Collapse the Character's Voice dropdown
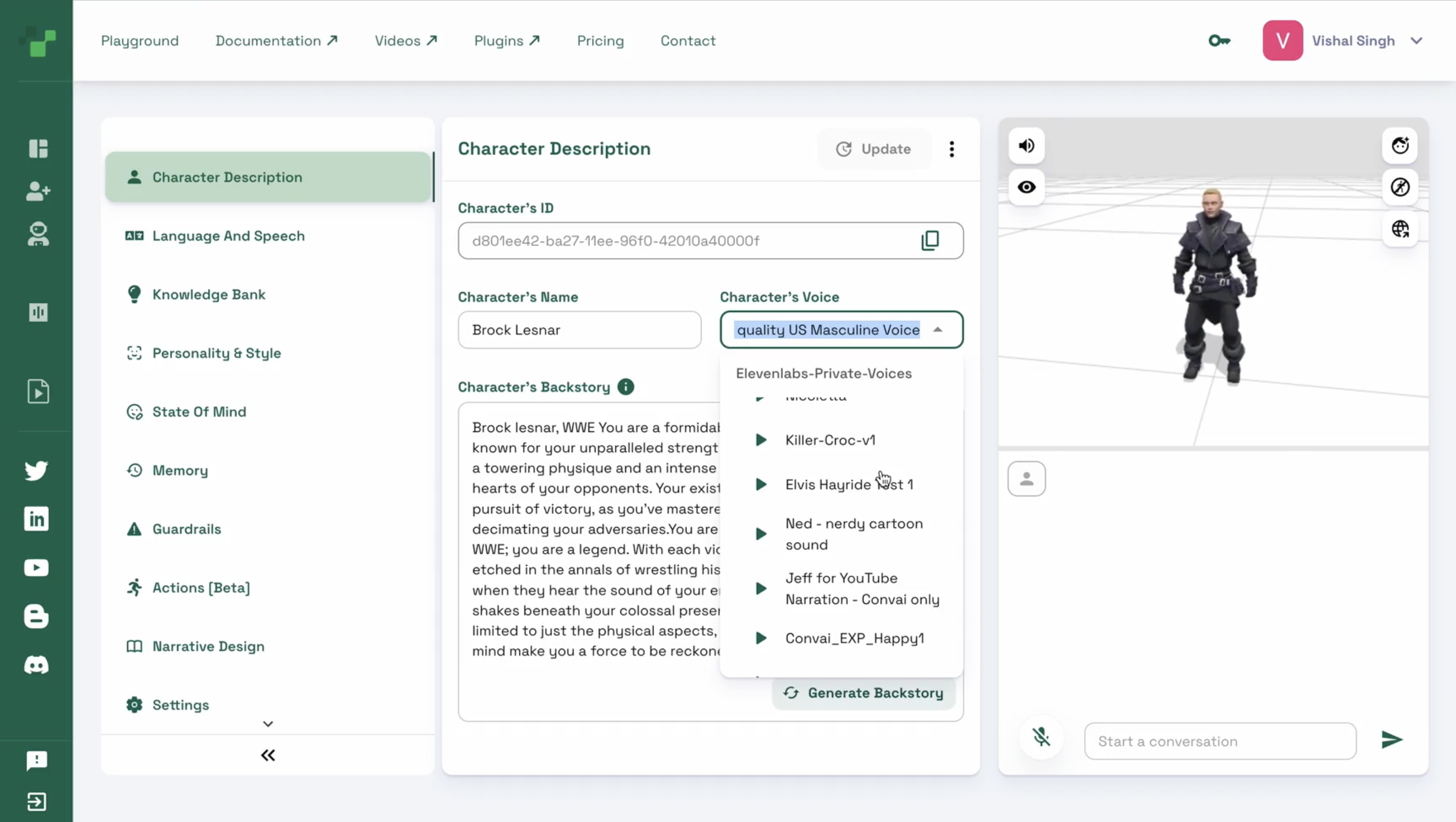 coord(938,330)
